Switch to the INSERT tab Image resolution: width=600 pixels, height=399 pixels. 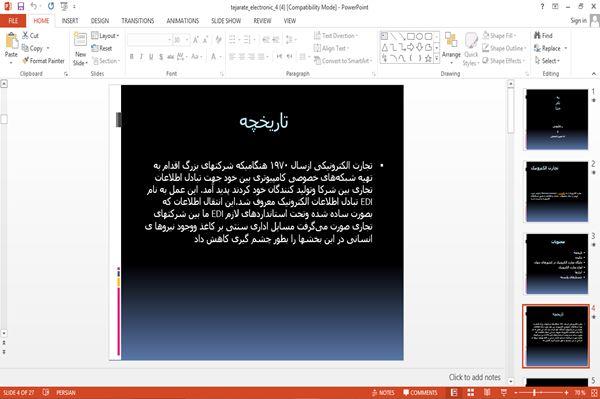point(70,21)
